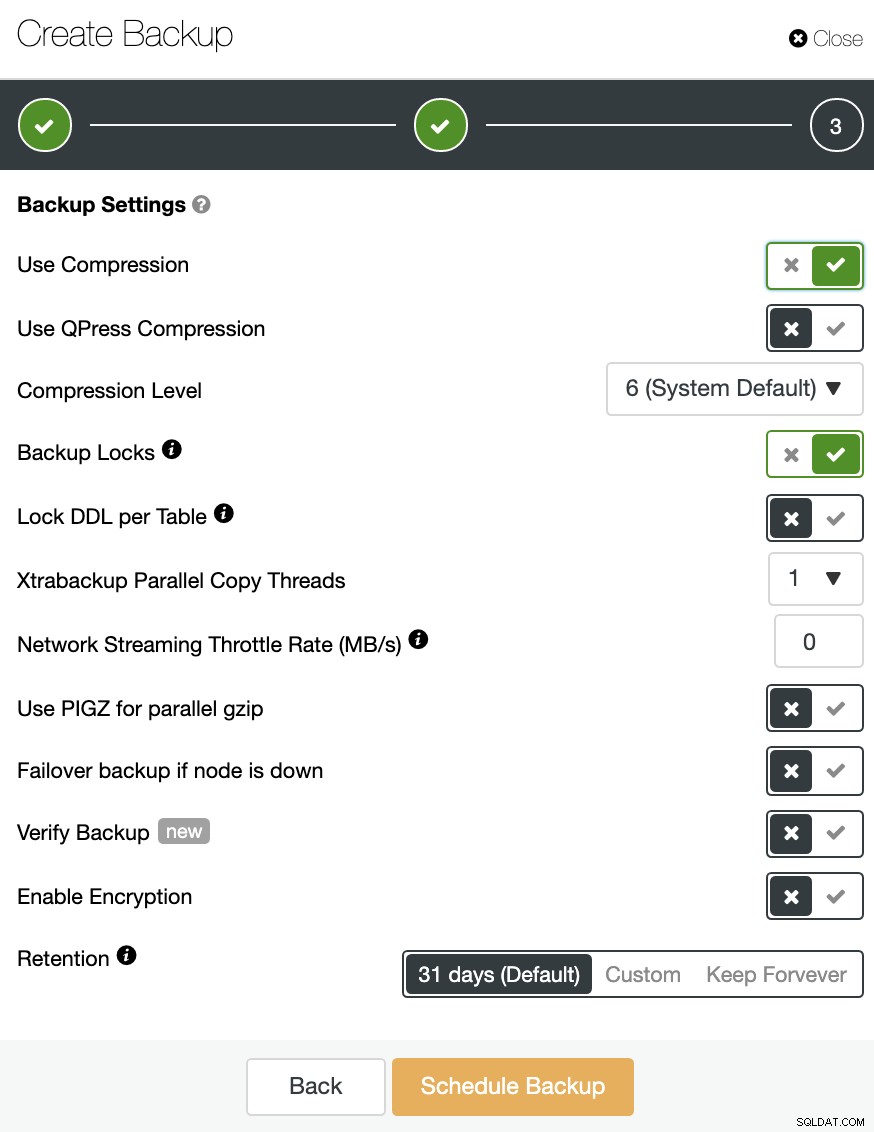
Task: Click the step 3 circle in the wizard
Action: (x=836, y=126)
